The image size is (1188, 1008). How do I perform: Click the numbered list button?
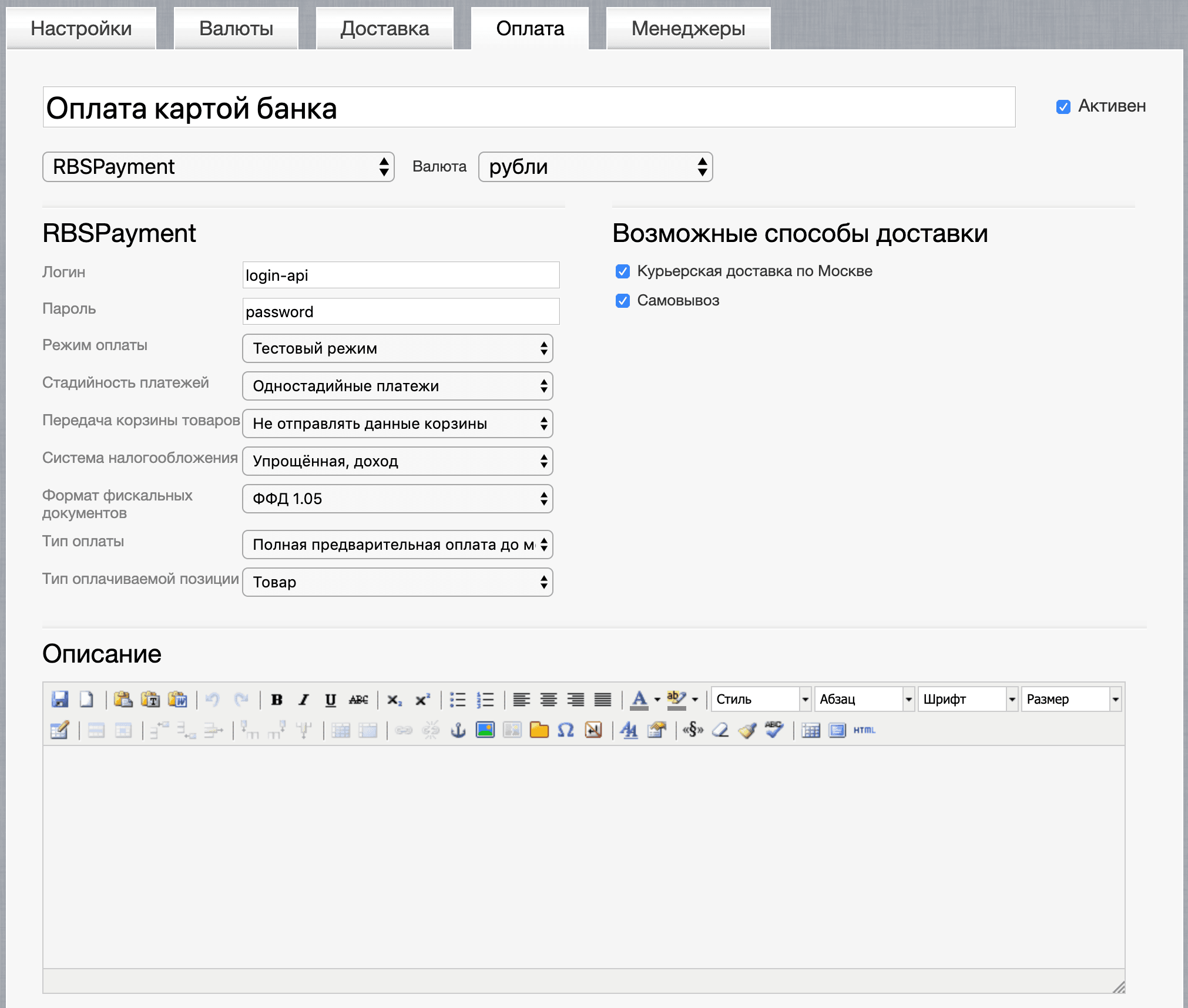coord(486,699)
